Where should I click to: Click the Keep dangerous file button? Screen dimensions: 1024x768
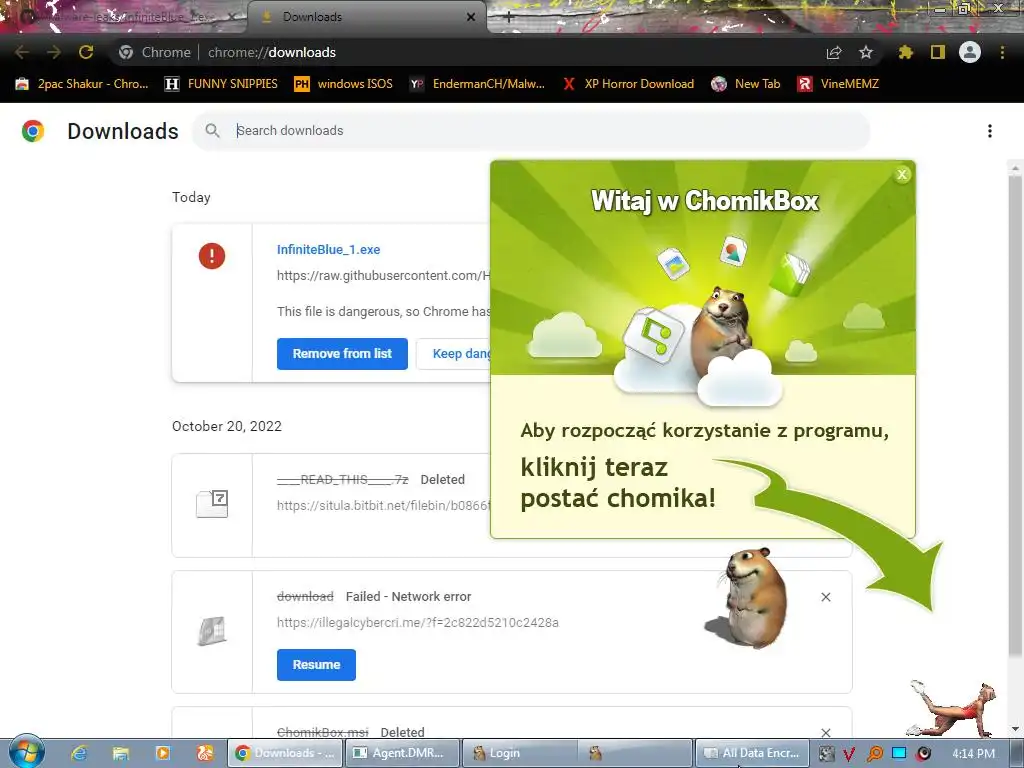point(454,353)
